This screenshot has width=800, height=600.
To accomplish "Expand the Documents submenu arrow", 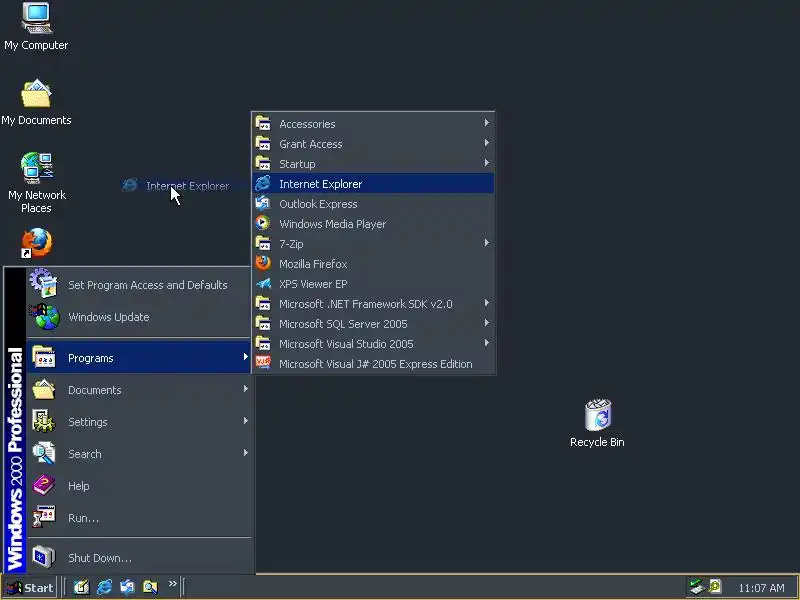I will coord(245,389).
